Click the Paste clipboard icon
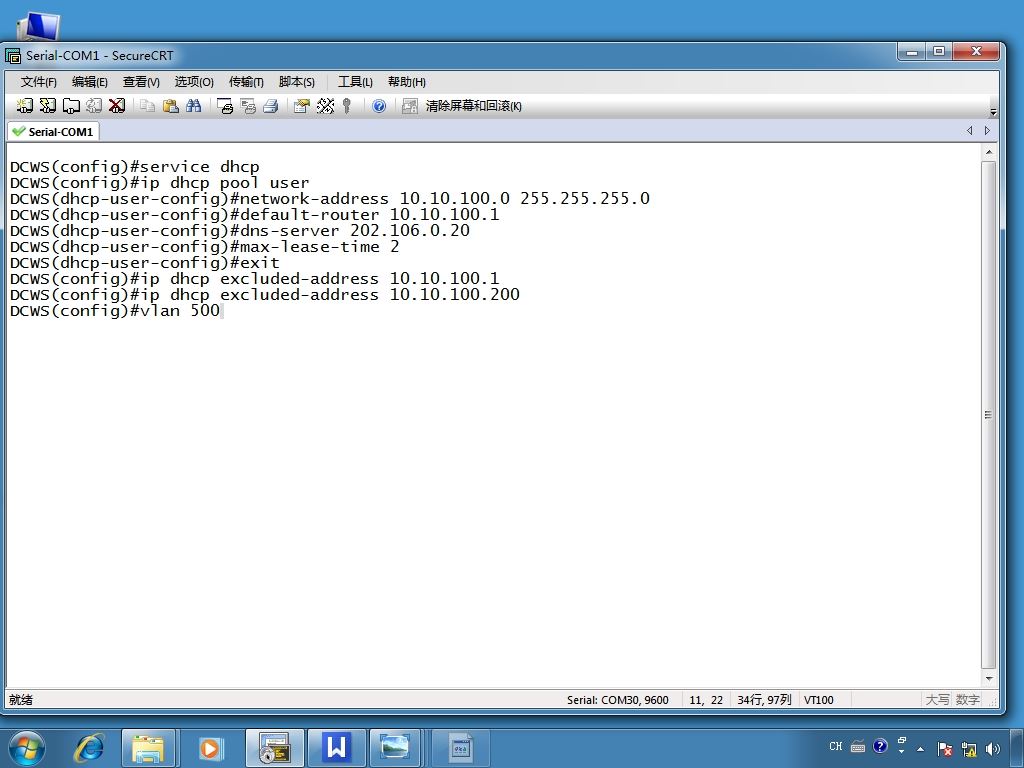This screenshot has width=1024, height=768. [170, 106]
